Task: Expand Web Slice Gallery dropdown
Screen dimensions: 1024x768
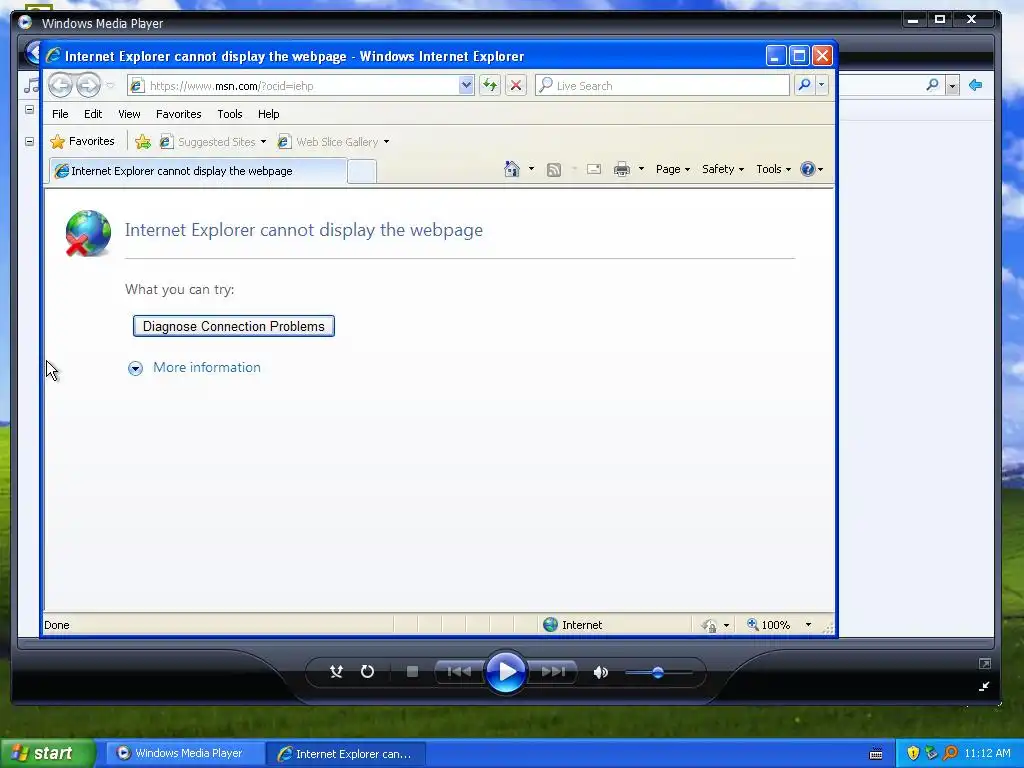Action: [387, 142]
